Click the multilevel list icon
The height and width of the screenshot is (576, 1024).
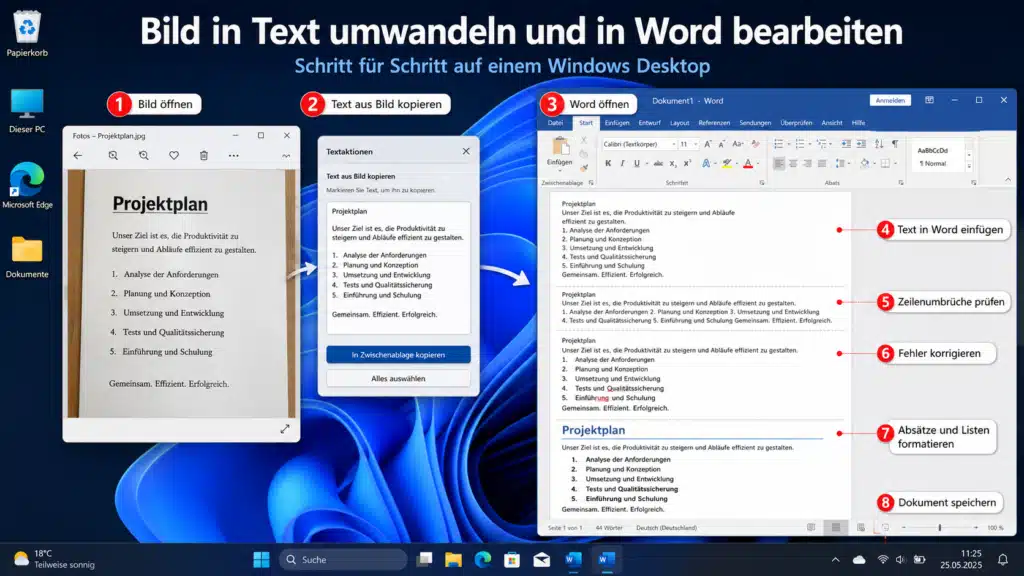pos(822,144)
